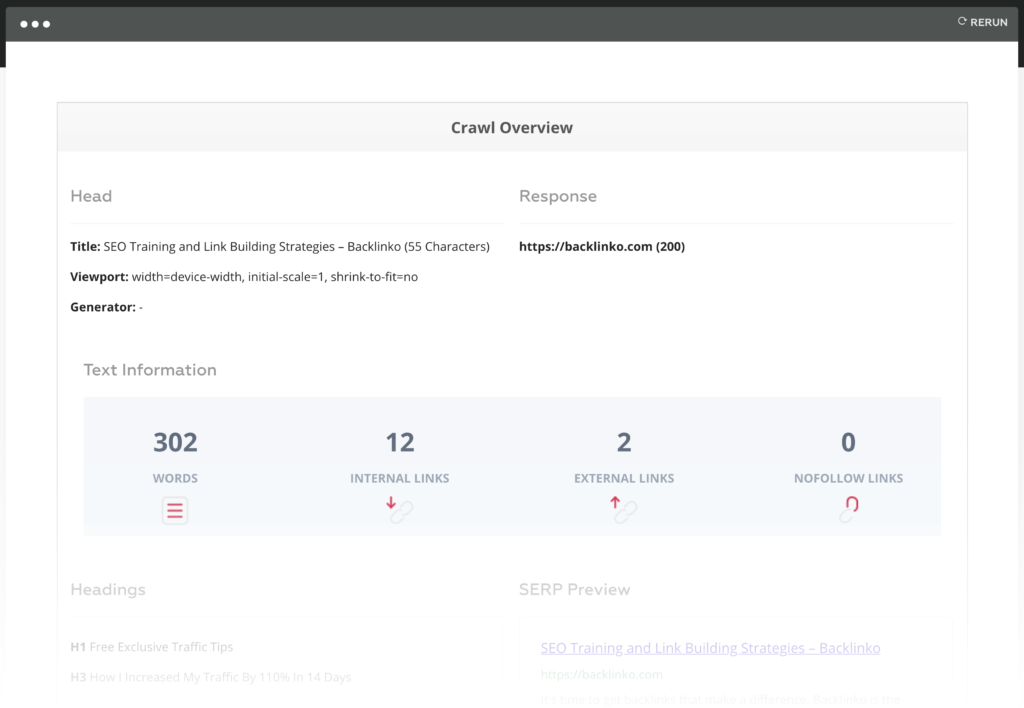
Task: Select the page Title text line
Action: tap(280, 247)
